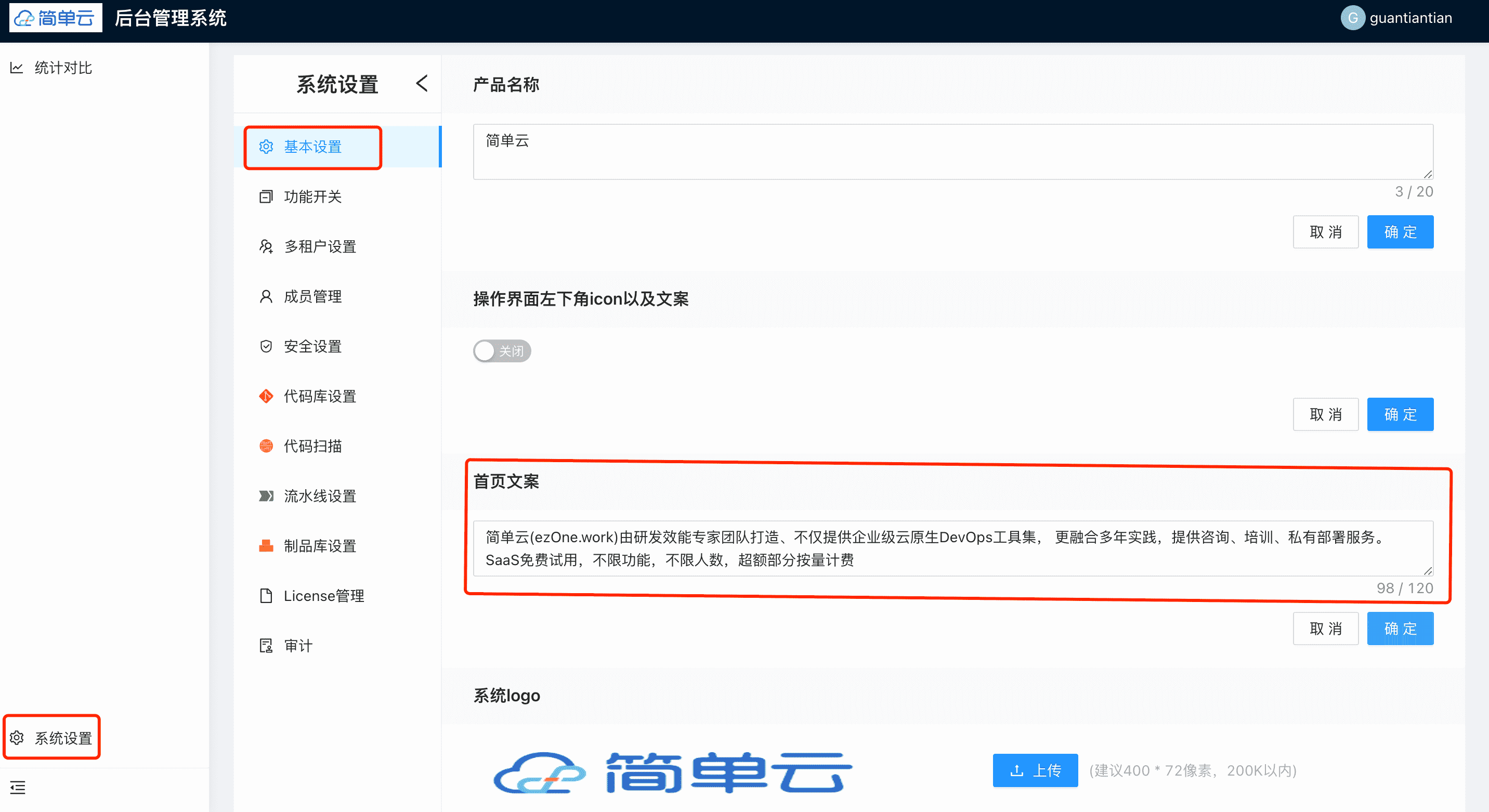The width and height of the screenshot is (1489, 812).
Task: Select the 制品库设置 menu item
Action: (x=337, y=545)
